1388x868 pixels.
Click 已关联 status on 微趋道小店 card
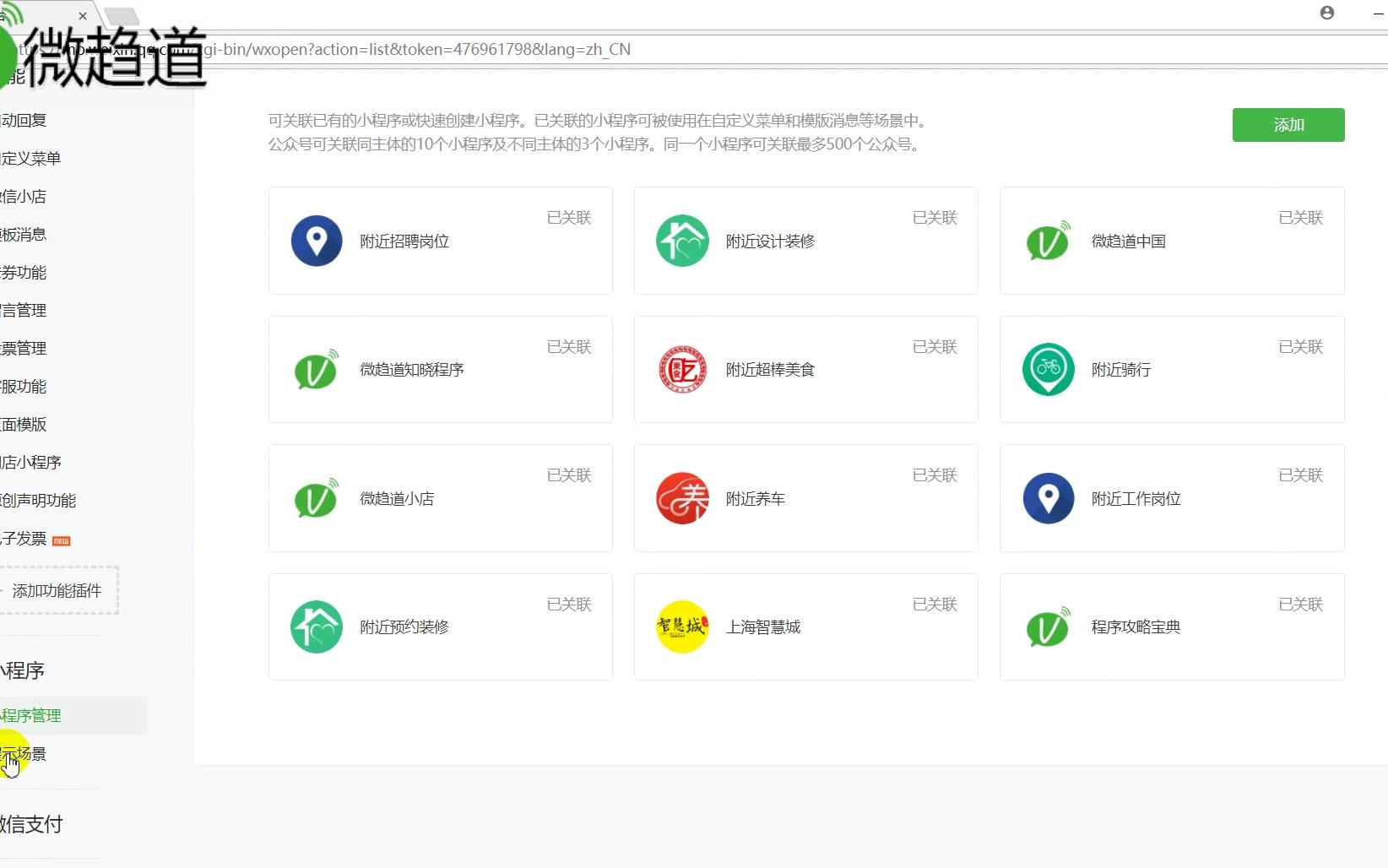pos(569,475)
